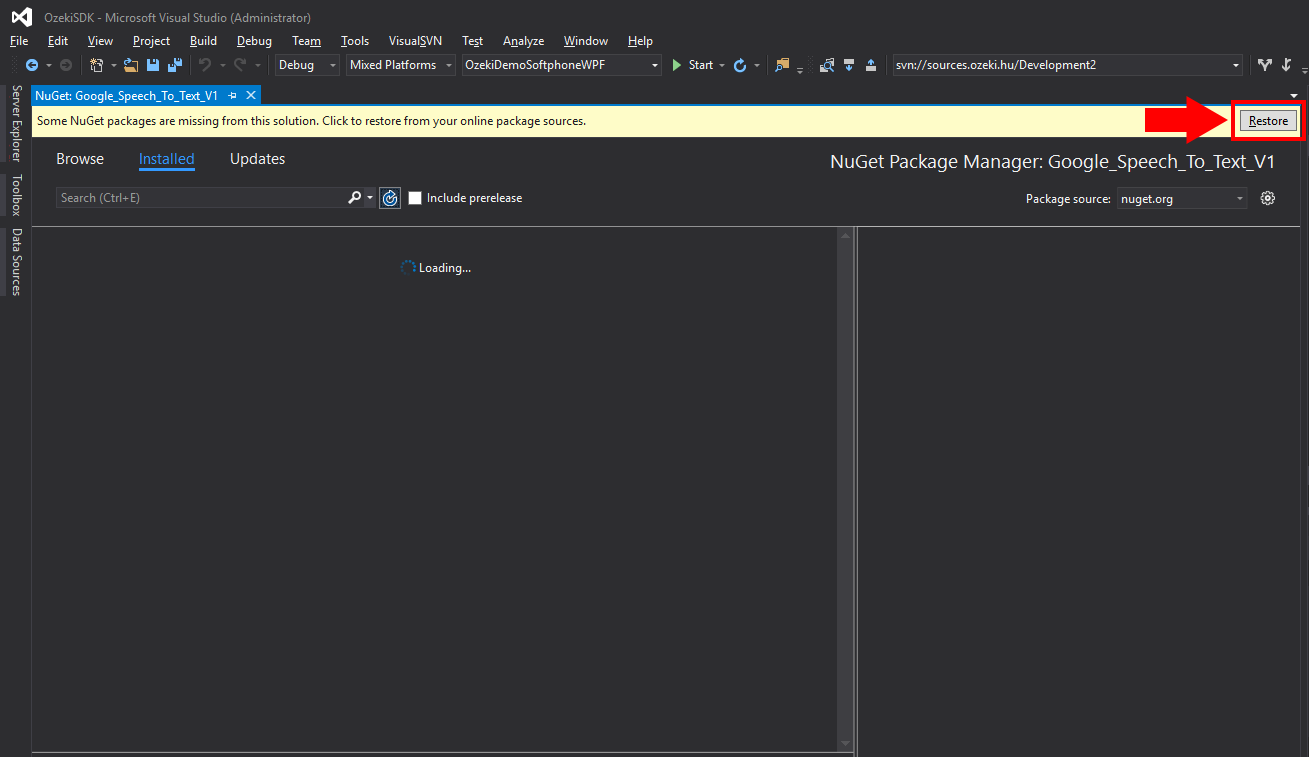1309x757 pixels.
Task: Click the Navigate Forward arrow icon
Action: click(66, 65)
